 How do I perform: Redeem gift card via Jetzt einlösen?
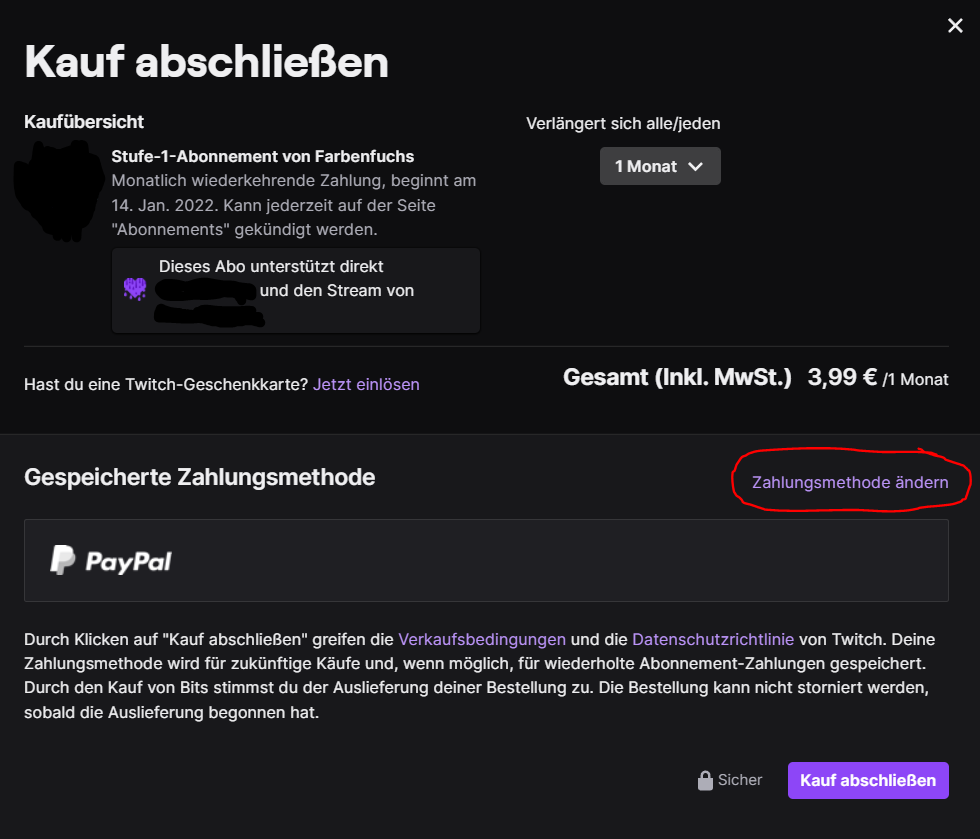point(366,384)
